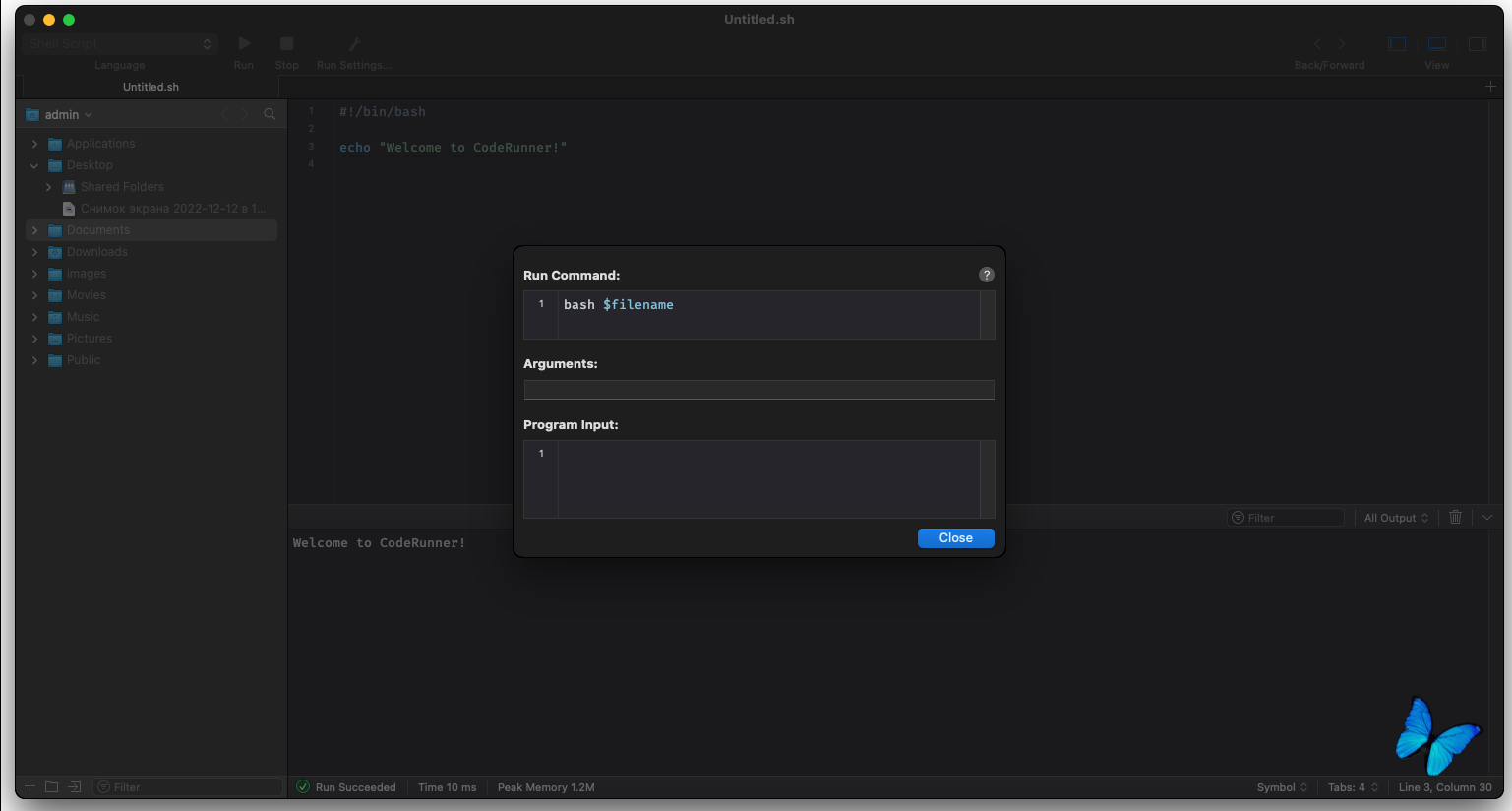This screenshot has height=811, width=1512.
Task: Click the sidebar search magnifier icon
Action: click(x=270, y=114)
